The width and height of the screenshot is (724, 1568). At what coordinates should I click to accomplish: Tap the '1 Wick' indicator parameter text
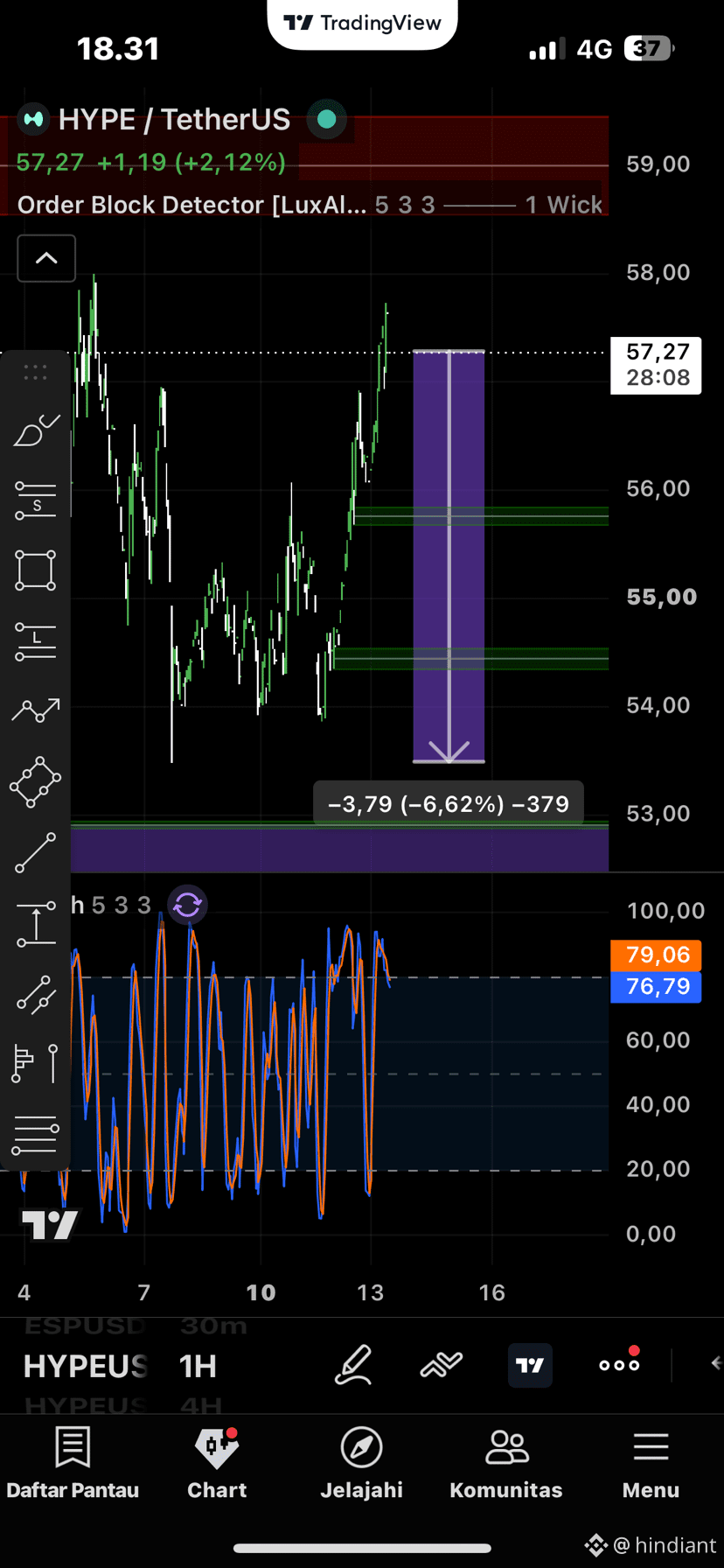click(x=564, y=205)
